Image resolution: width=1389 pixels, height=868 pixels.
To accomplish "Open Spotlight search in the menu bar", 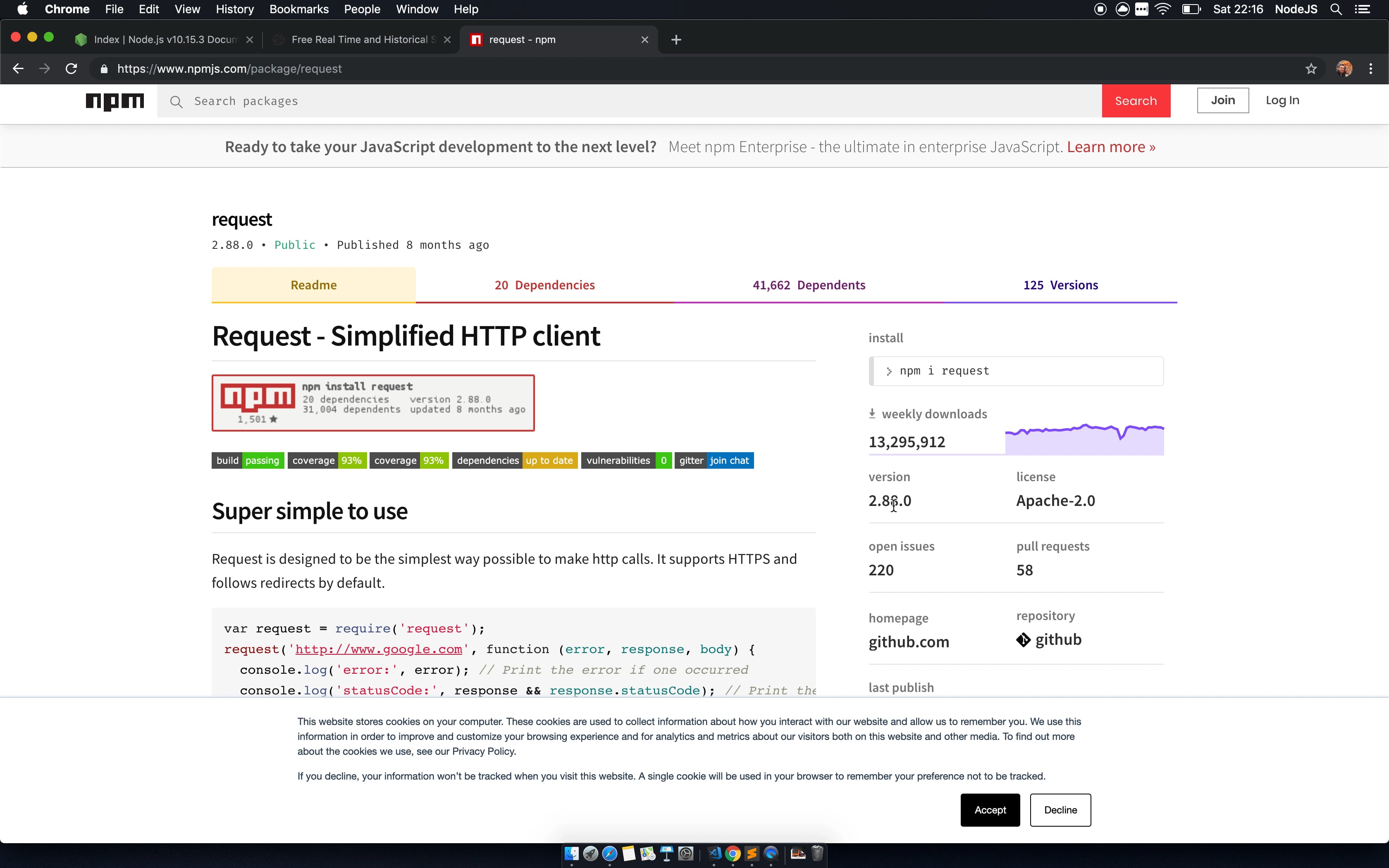I will (1336, 9).
